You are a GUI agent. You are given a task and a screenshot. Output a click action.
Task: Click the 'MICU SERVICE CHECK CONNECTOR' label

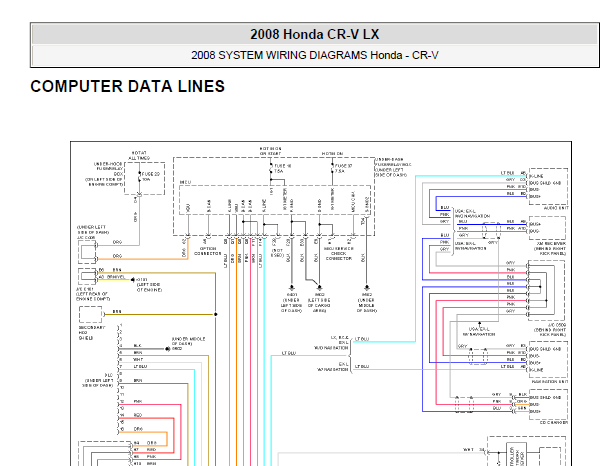[338, 253]
